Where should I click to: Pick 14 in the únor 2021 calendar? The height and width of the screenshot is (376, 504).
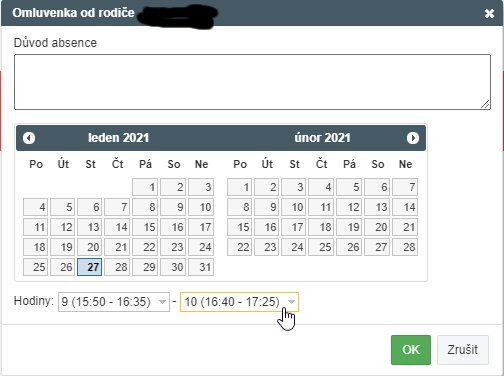tap(405, 207)
